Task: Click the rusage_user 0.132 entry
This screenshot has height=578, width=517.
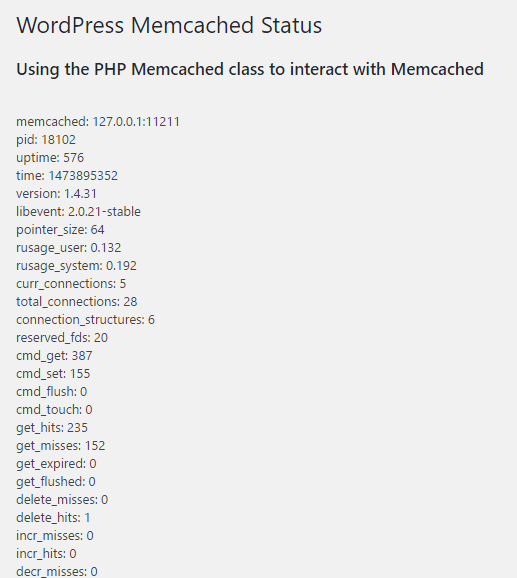Action: pyautogui.click(x=69, y=248)
